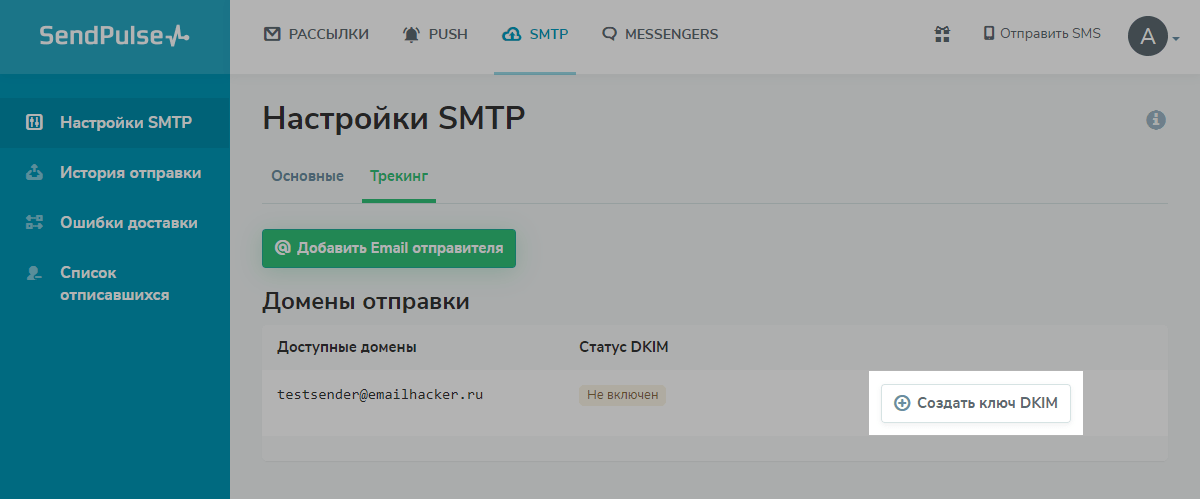Click the info icon near page title
The image size is (1200, 499).
point(1156,120)
